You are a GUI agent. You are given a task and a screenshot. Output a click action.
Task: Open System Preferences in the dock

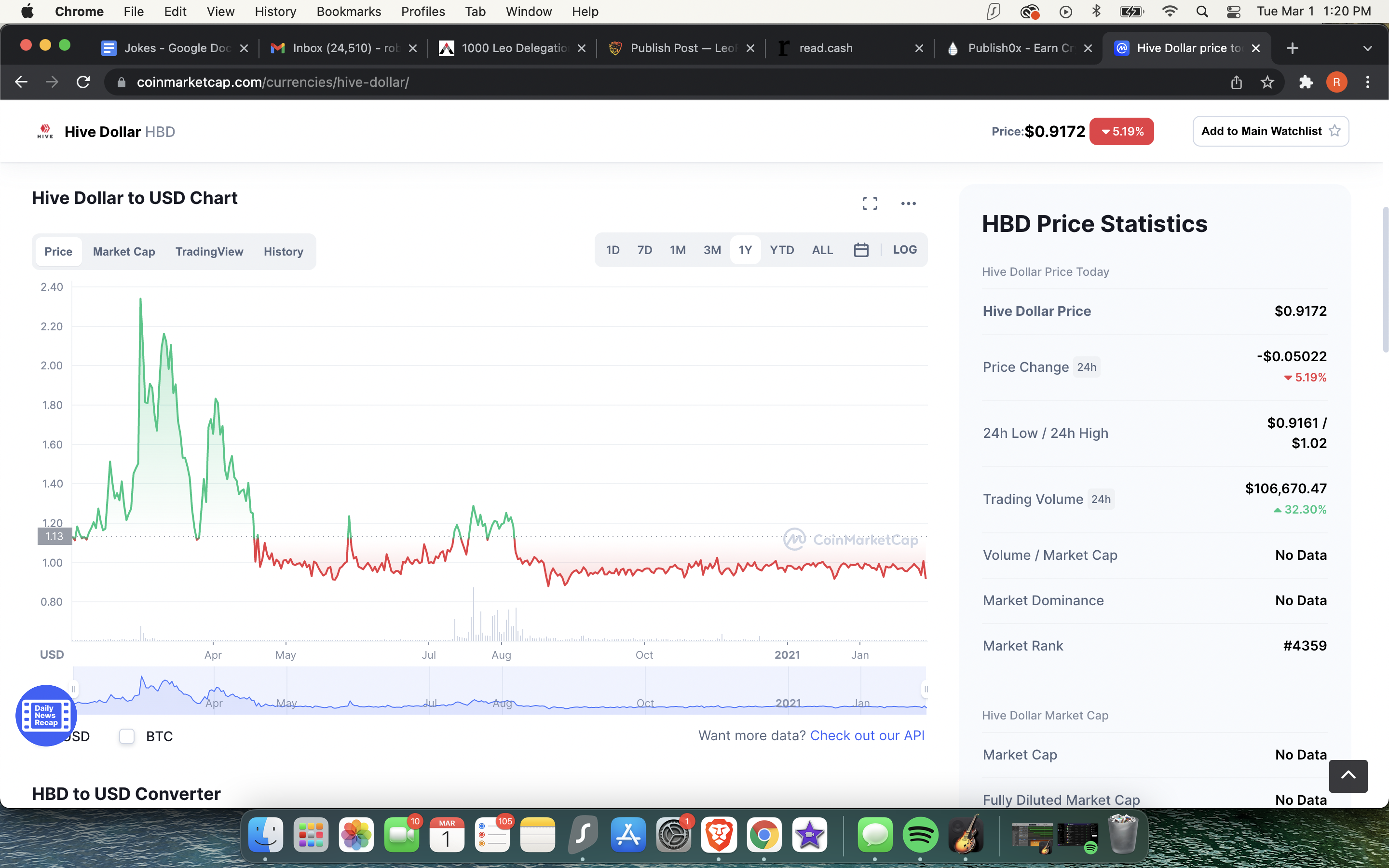pos(674,835)
